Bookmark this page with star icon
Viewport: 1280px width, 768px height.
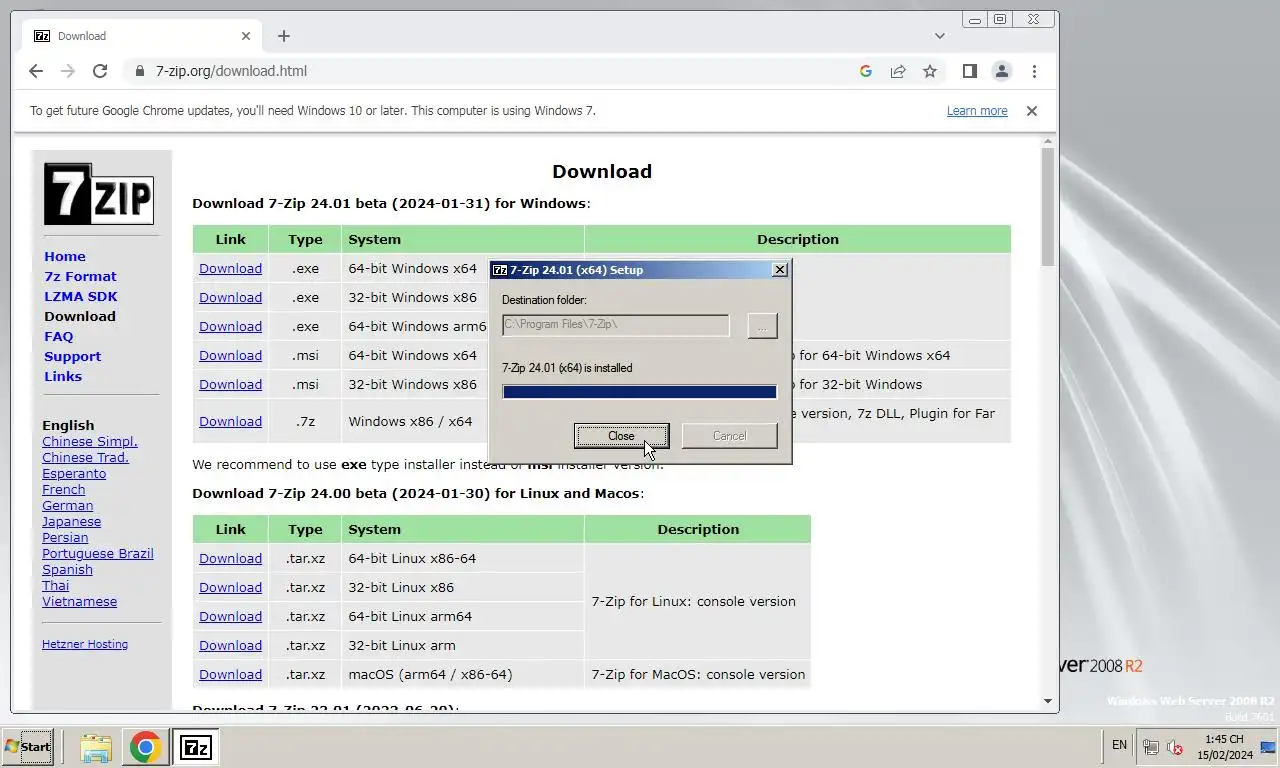(930, 71)
